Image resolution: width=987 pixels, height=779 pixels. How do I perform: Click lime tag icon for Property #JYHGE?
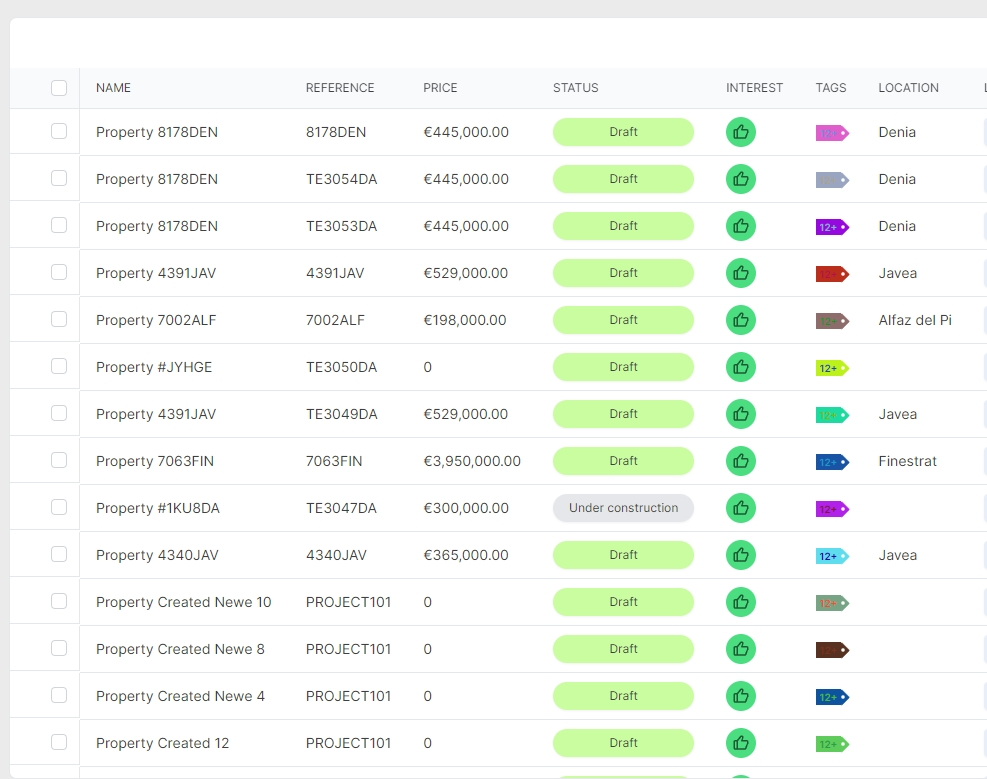831,368
